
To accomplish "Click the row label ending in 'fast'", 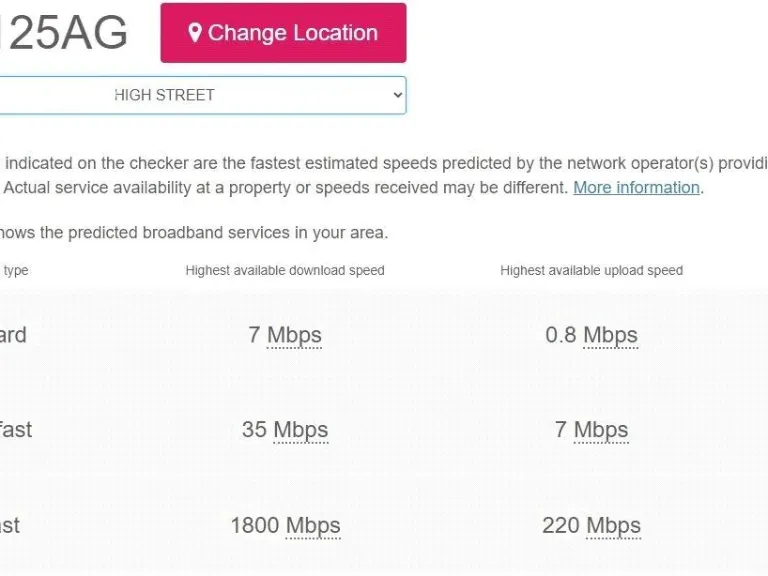I will (15, 430).
